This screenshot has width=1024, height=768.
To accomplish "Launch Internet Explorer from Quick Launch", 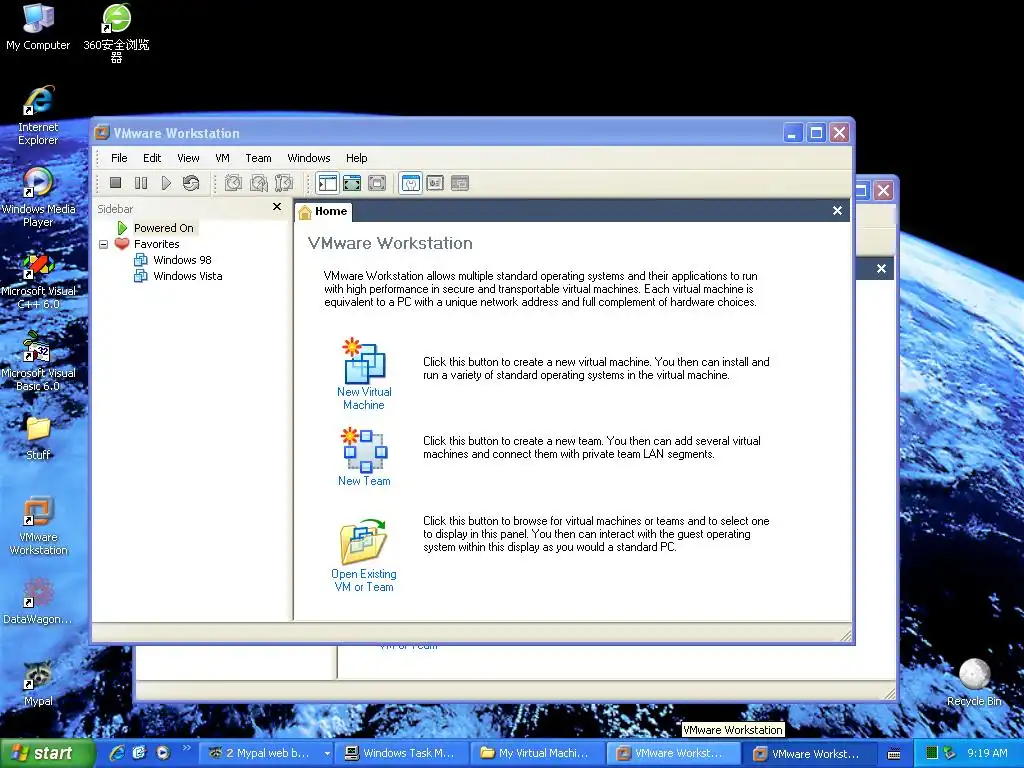I will pyautogui.click(x=117, y=753).
